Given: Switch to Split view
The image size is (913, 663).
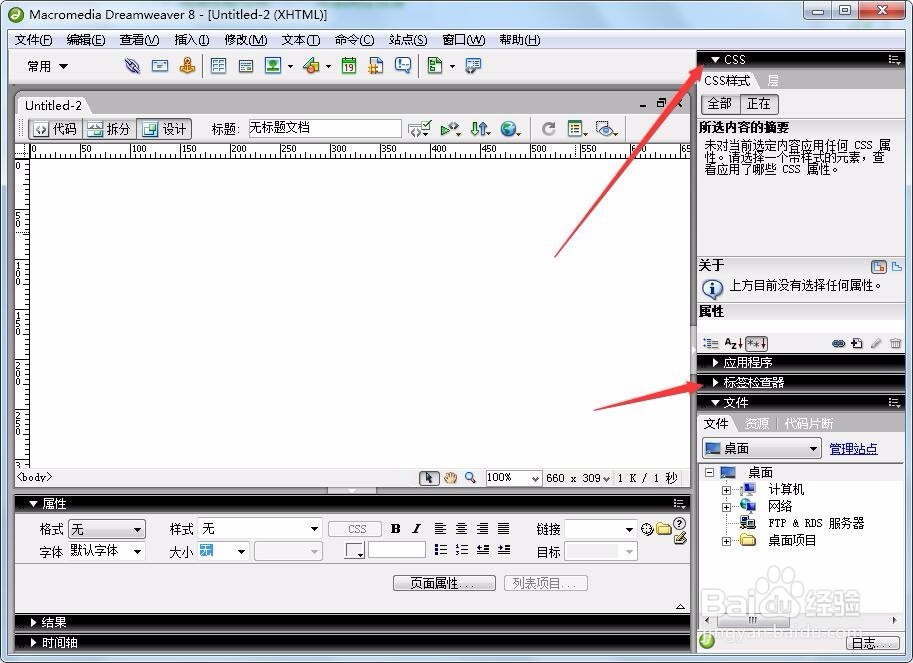Looking at the screenshot, I should [x=109, y=129].
